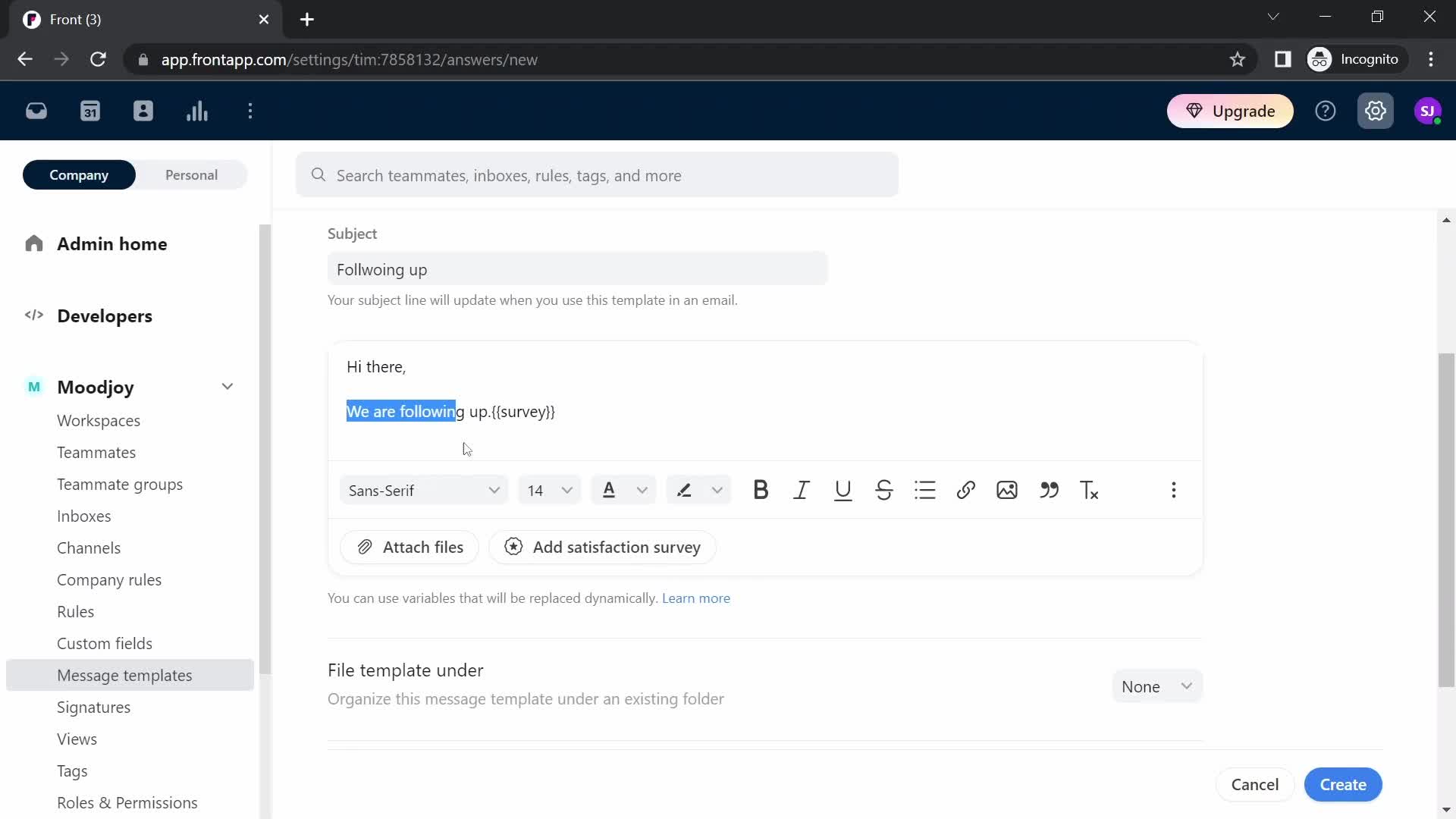Viewport: 1456px width, 819px height.
Task: Apply blockquote formatting
Action: (1049, 491)
